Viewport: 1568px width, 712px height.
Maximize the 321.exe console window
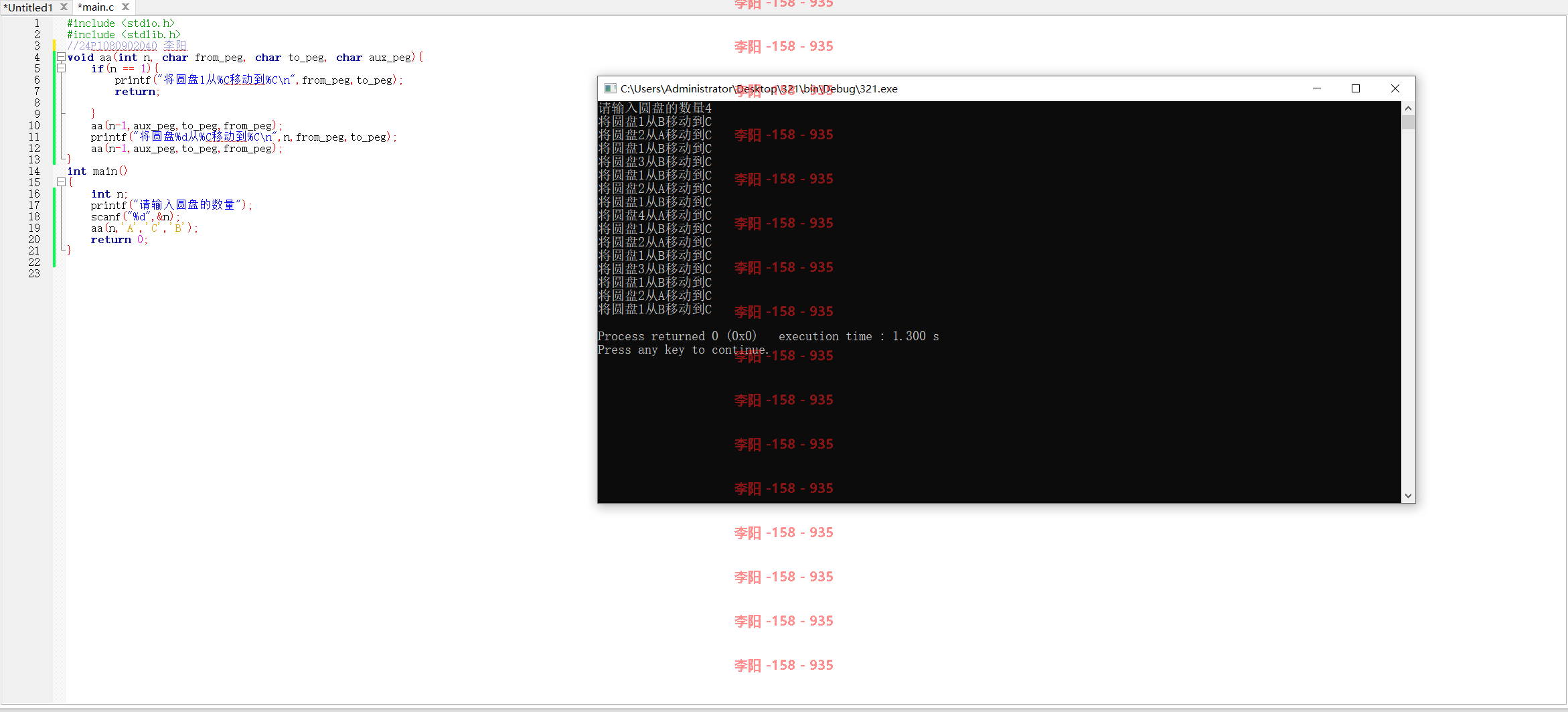coord(1356,88)
